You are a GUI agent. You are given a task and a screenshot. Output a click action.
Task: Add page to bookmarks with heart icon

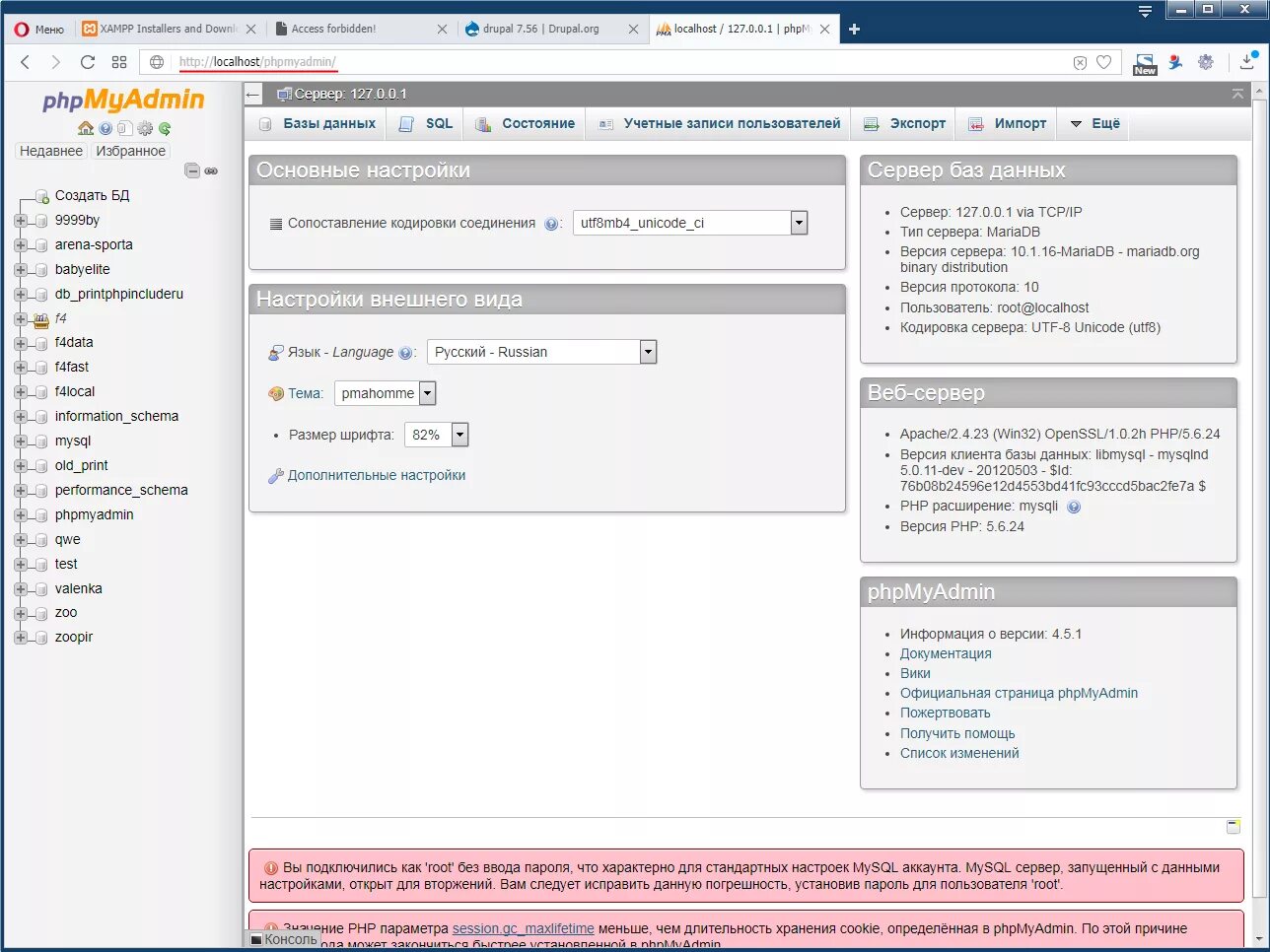click(1103, 62)
